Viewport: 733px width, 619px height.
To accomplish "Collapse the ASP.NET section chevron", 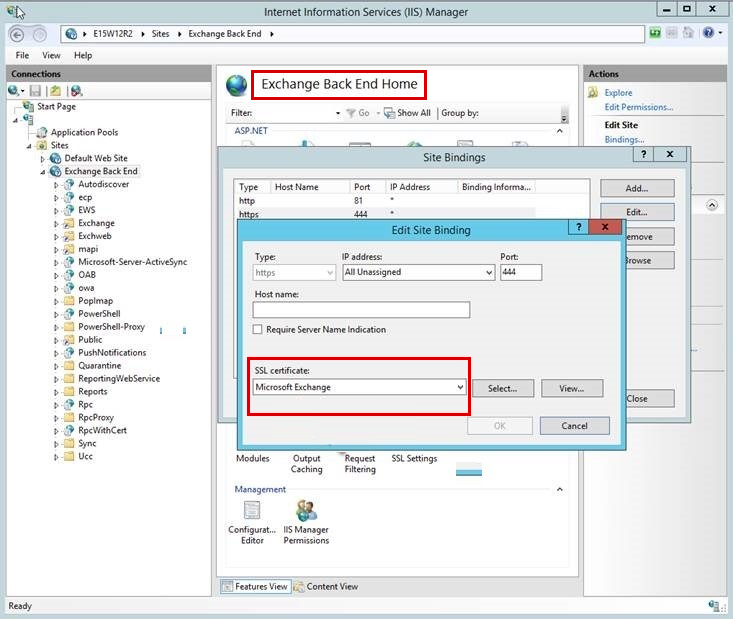I will (560, 131).
